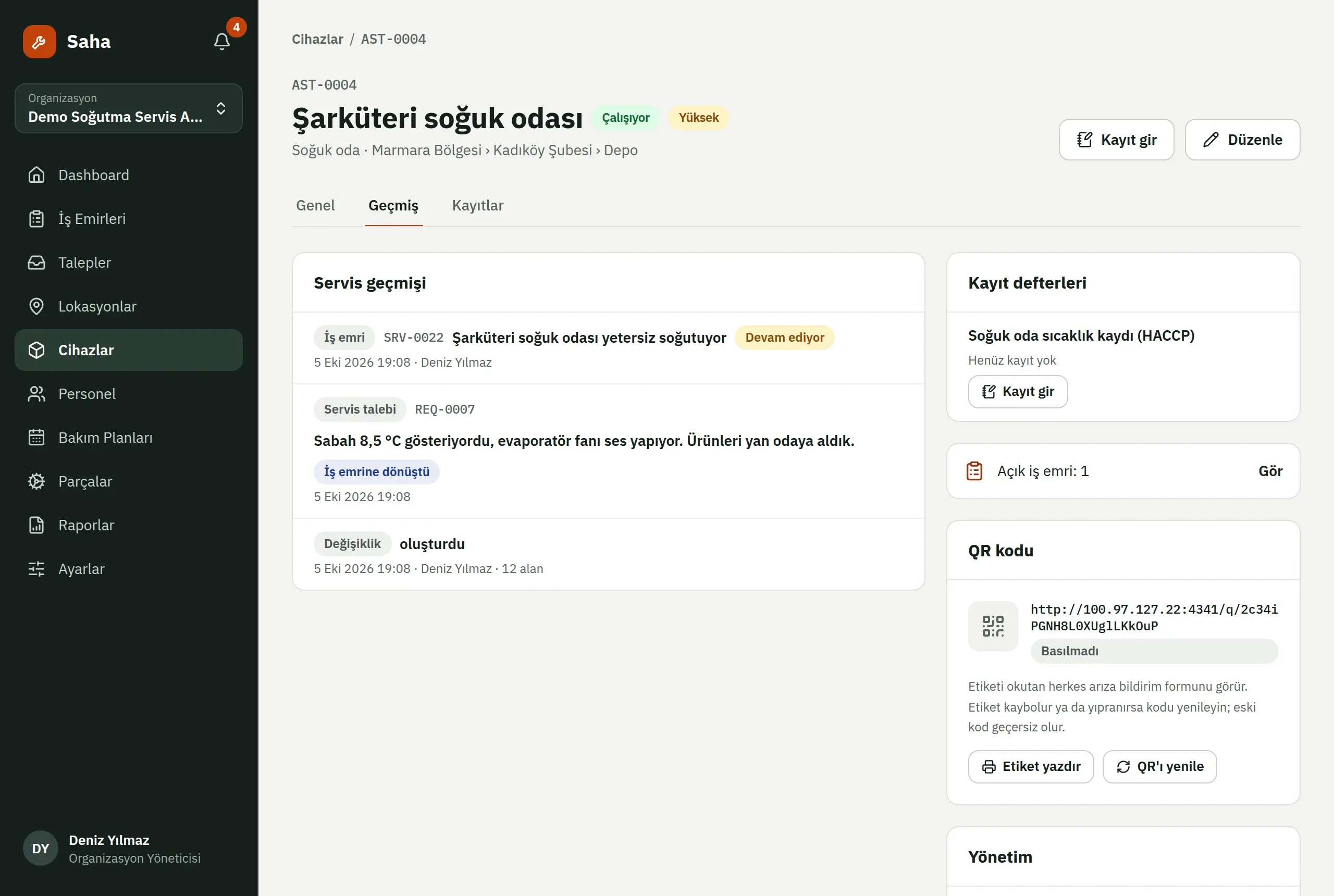The image size is (1334, 896).
Task: Expand the Organizasyon selector
Action: (x=129, y=108)
